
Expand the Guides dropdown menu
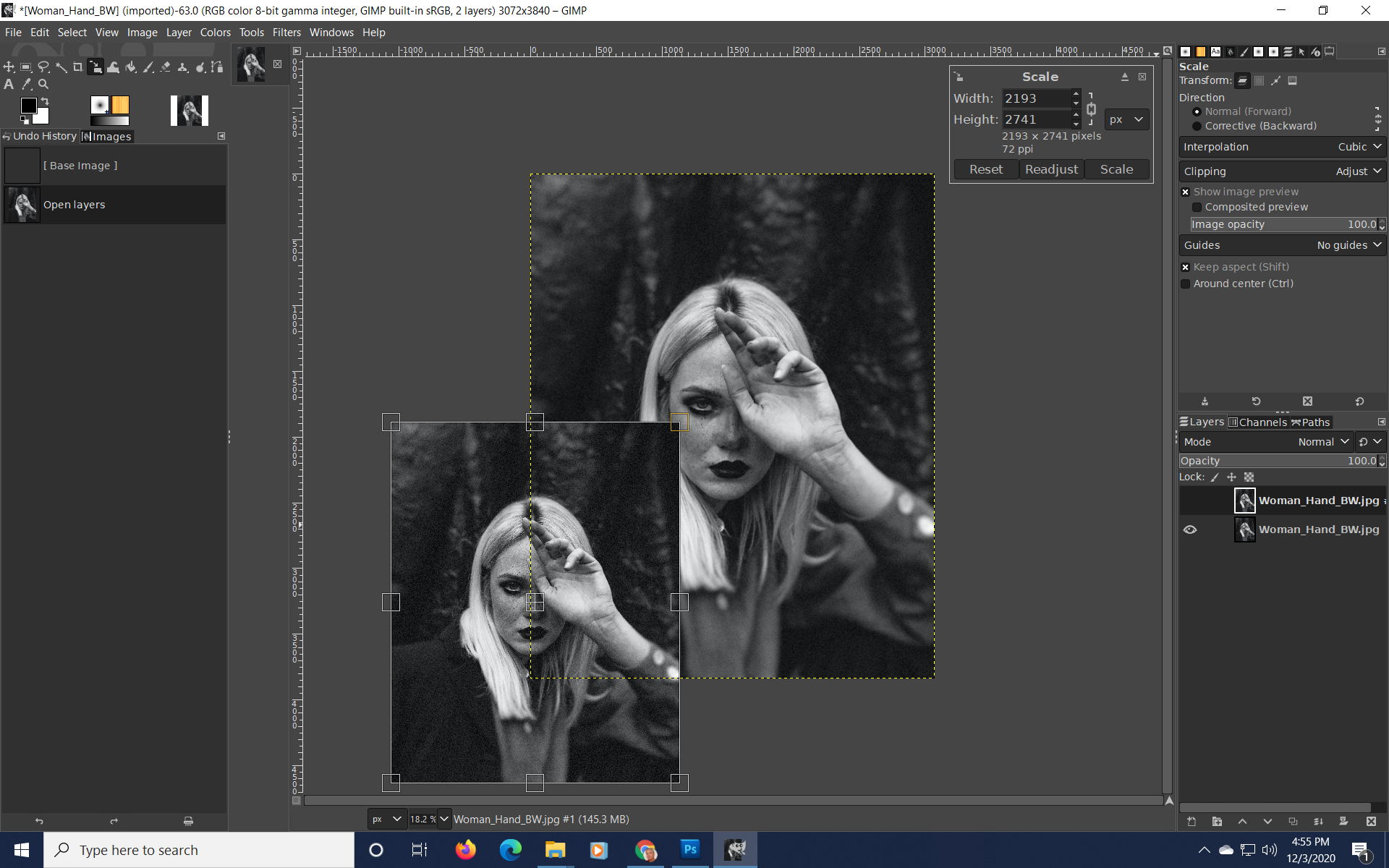pos(1350,245)
